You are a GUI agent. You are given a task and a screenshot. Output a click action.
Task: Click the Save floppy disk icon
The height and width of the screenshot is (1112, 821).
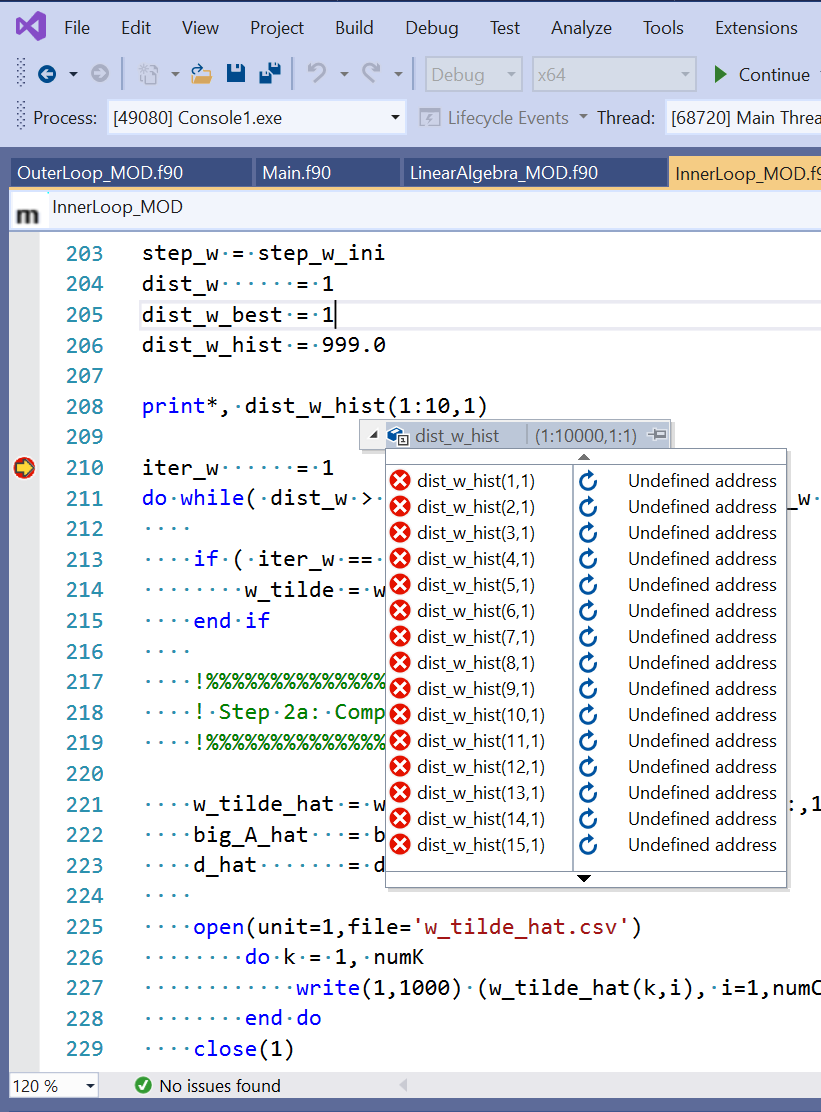click(236, 74)
